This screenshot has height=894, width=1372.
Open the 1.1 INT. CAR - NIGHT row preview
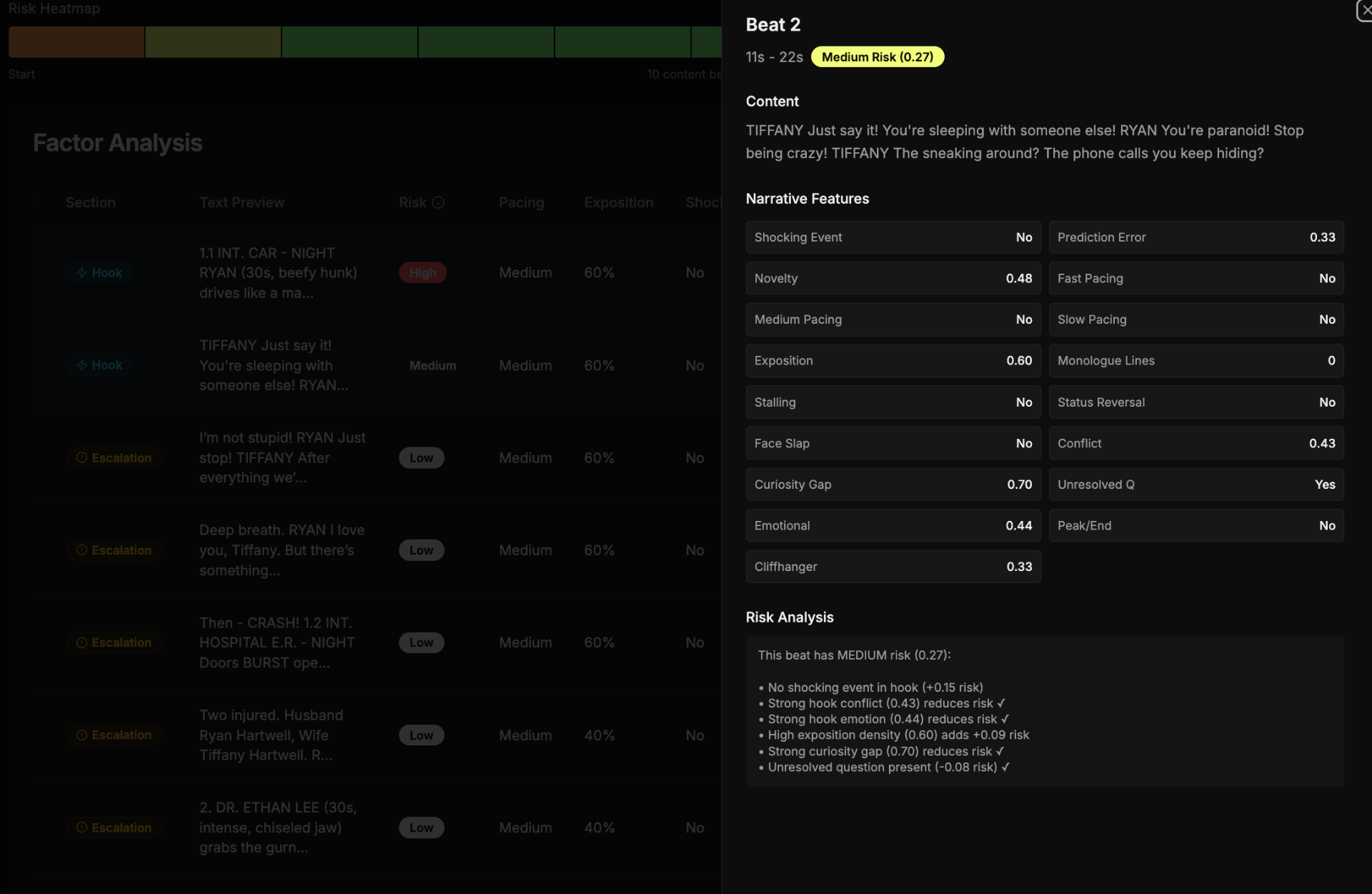(278, 273)
